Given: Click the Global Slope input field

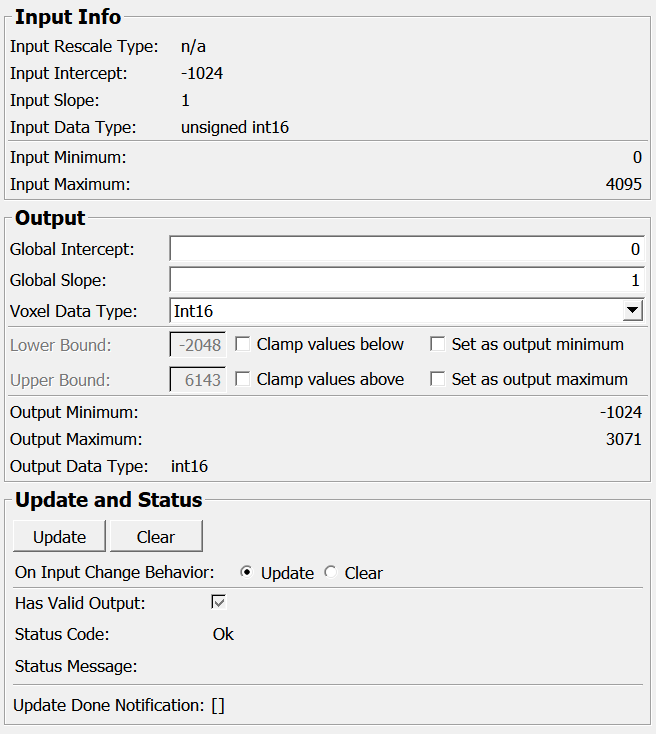Looking at the screenshot, I should 406,280.
